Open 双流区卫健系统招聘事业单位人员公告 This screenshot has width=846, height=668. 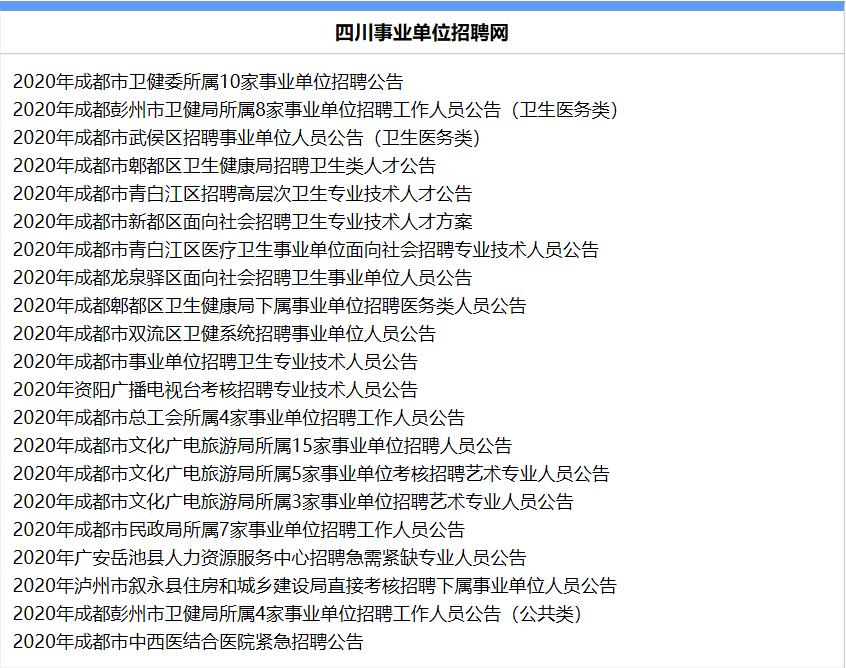tap(225, 334)
